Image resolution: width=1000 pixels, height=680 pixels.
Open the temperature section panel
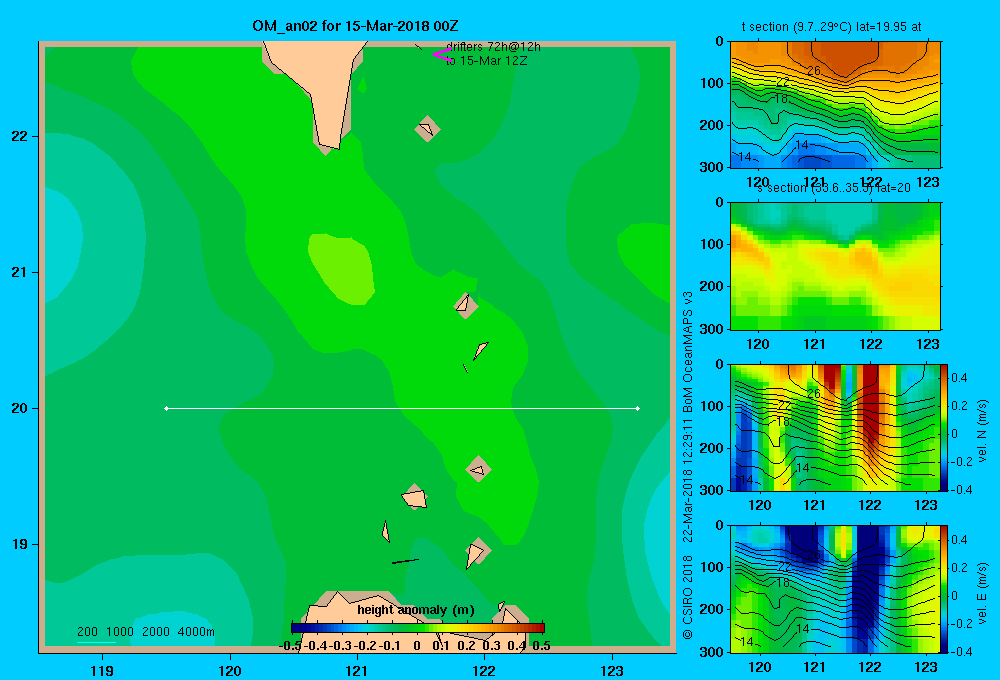(x=835, y=105)
